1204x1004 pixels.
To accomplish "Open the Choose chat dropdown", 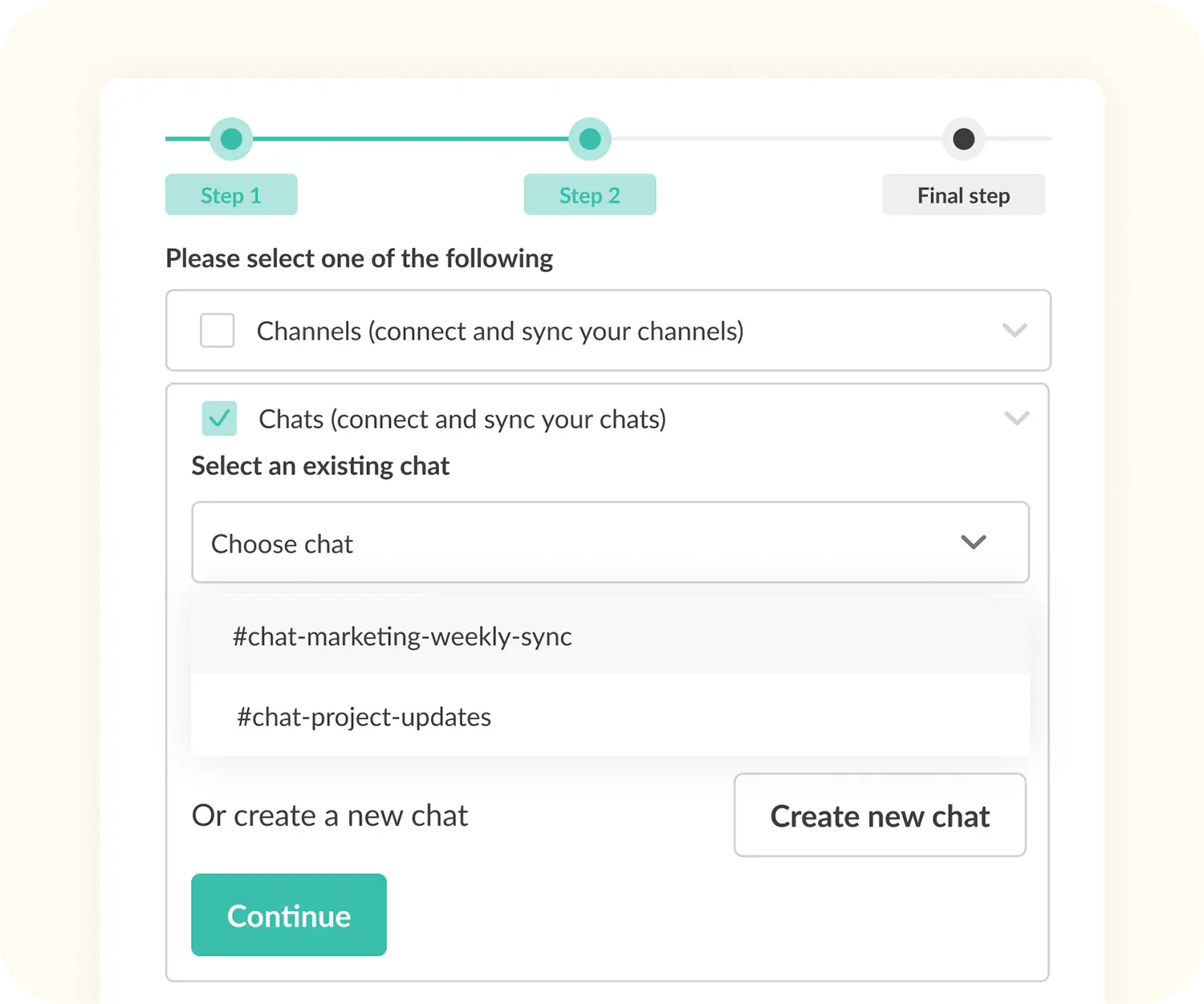I will [610, 543].
